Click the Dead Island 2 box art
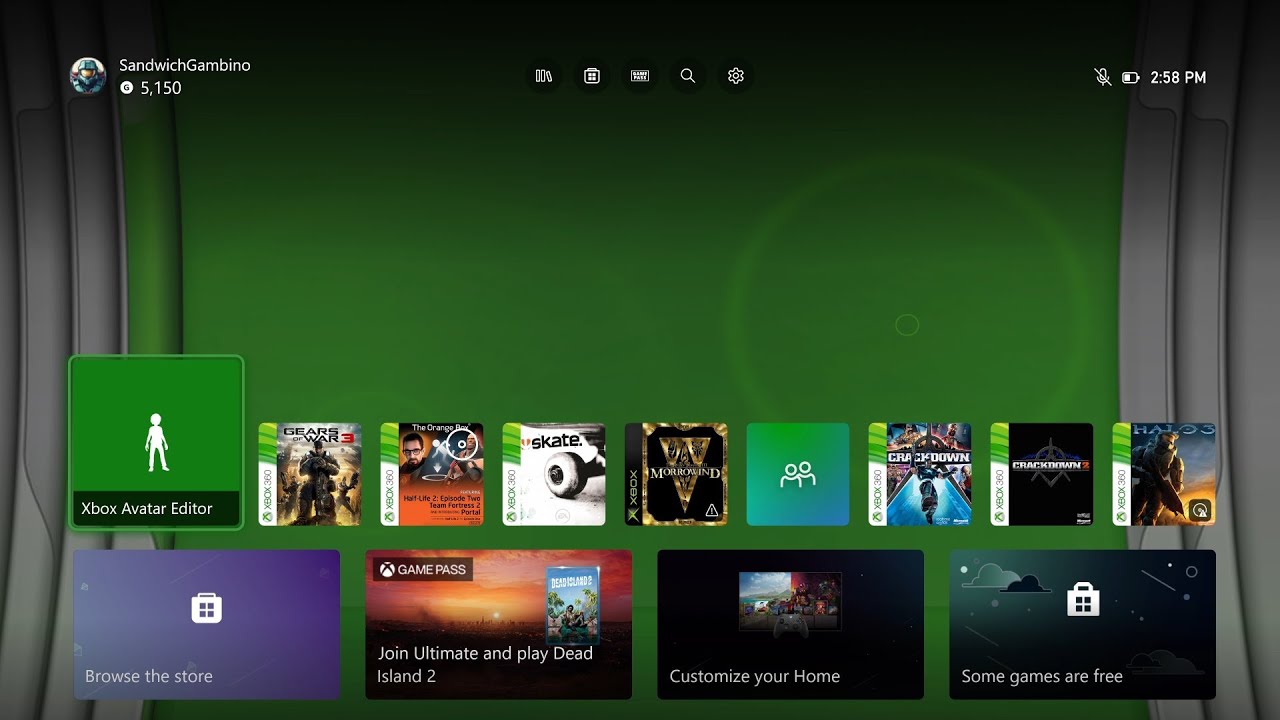The image size is (1280, 720). click(573, 604)
